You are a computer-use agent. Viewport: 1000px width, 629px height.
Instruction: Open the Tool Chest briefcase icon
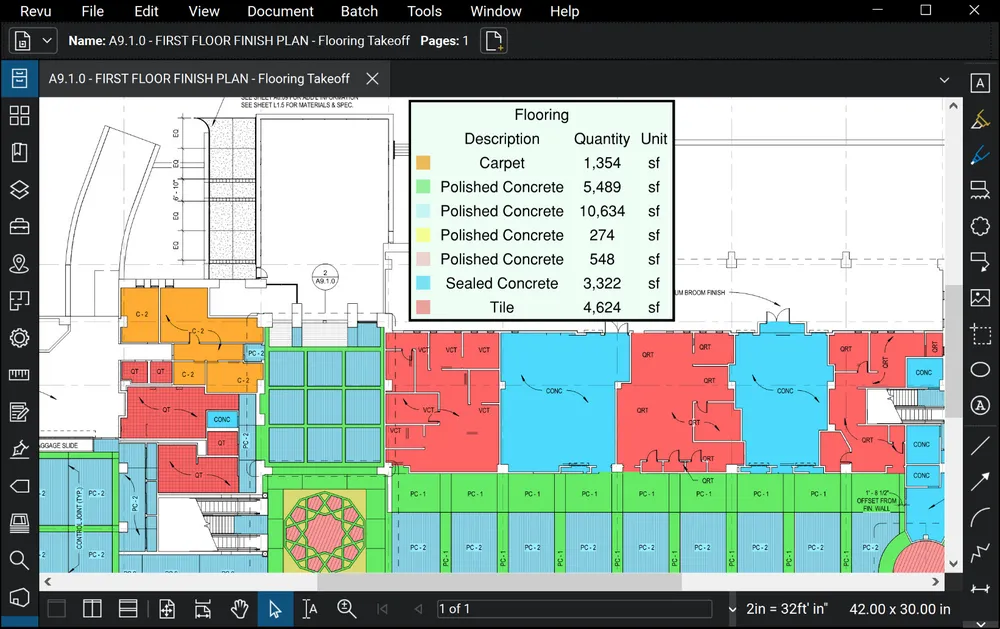click(19, 227)
